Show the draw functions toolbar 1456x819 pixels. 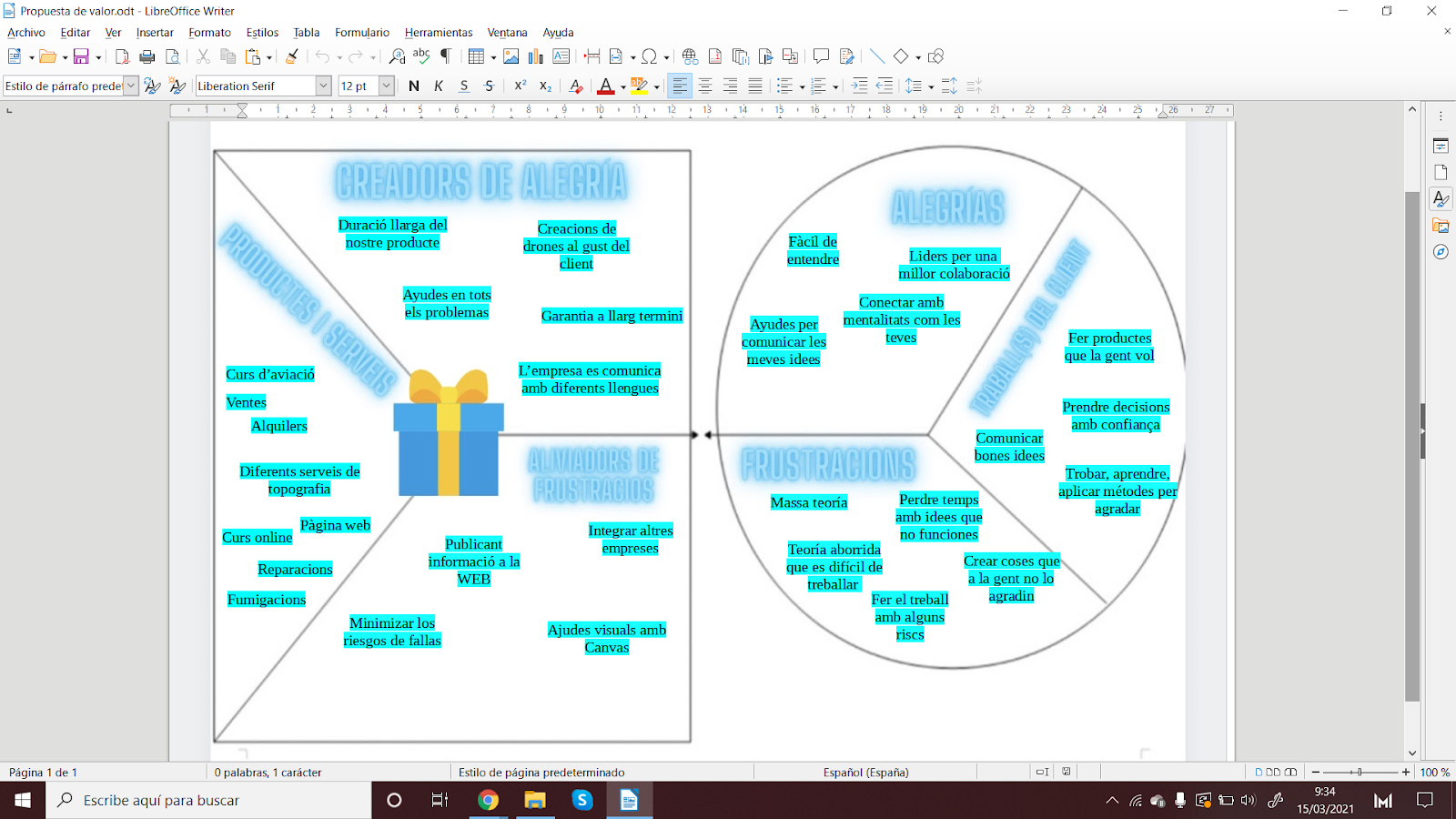[936, 56]
